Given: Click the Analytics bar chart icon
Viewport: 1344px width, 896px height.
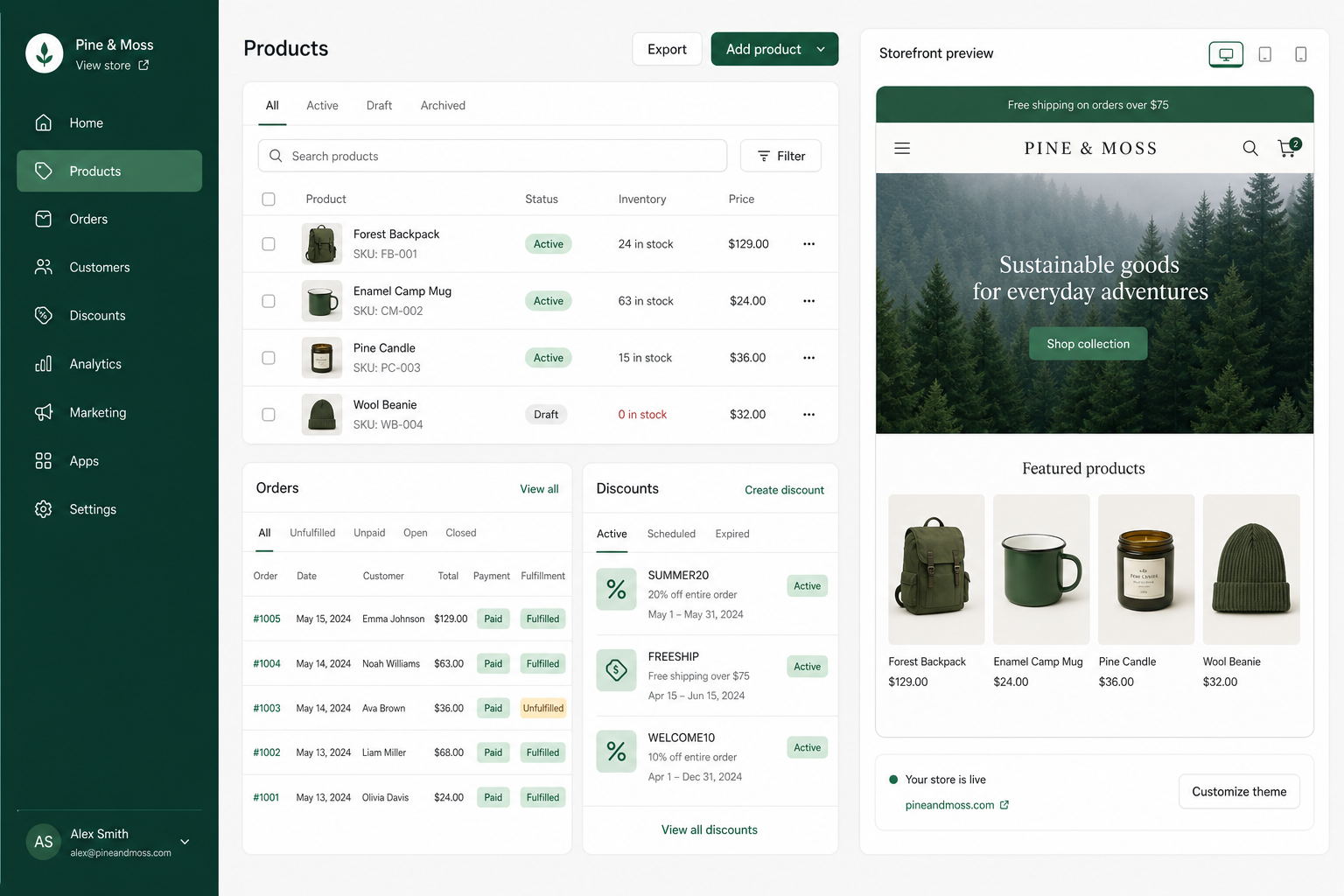Looking at the screenshot, I should click(x=44, y=364).
